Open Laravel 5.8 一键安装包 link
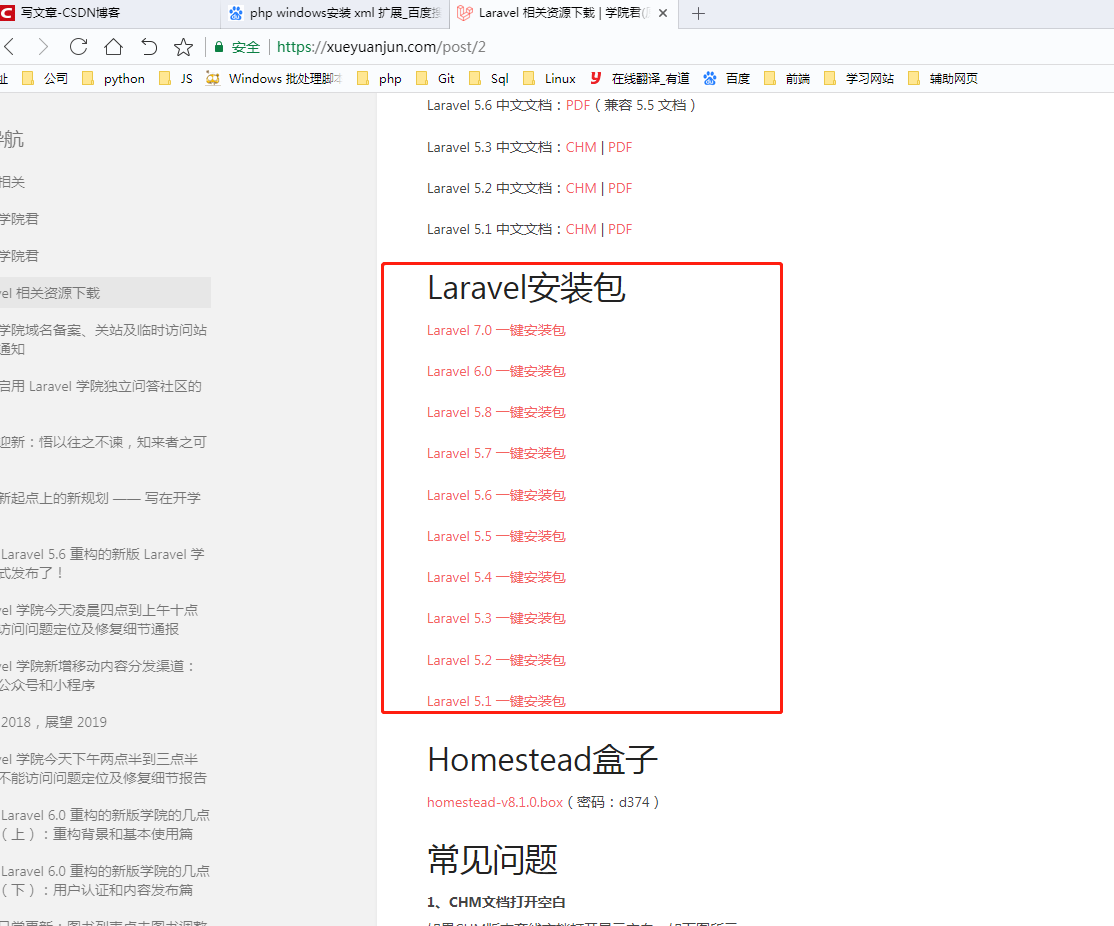Image resolution: width=1114 pixels, height=926 pixels. coord(496,412)
